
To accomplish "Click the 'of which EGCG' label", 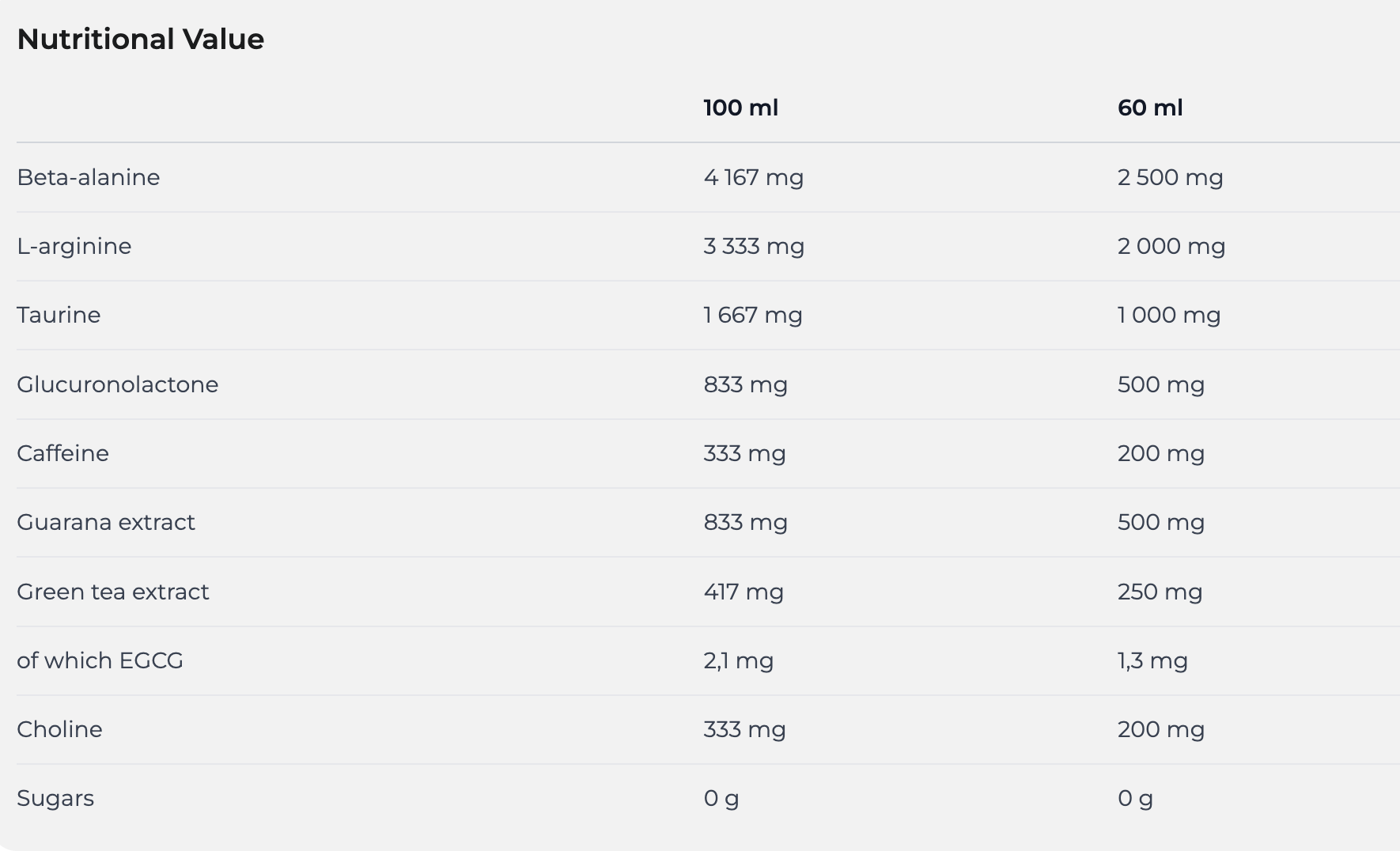I will [100, 660].
